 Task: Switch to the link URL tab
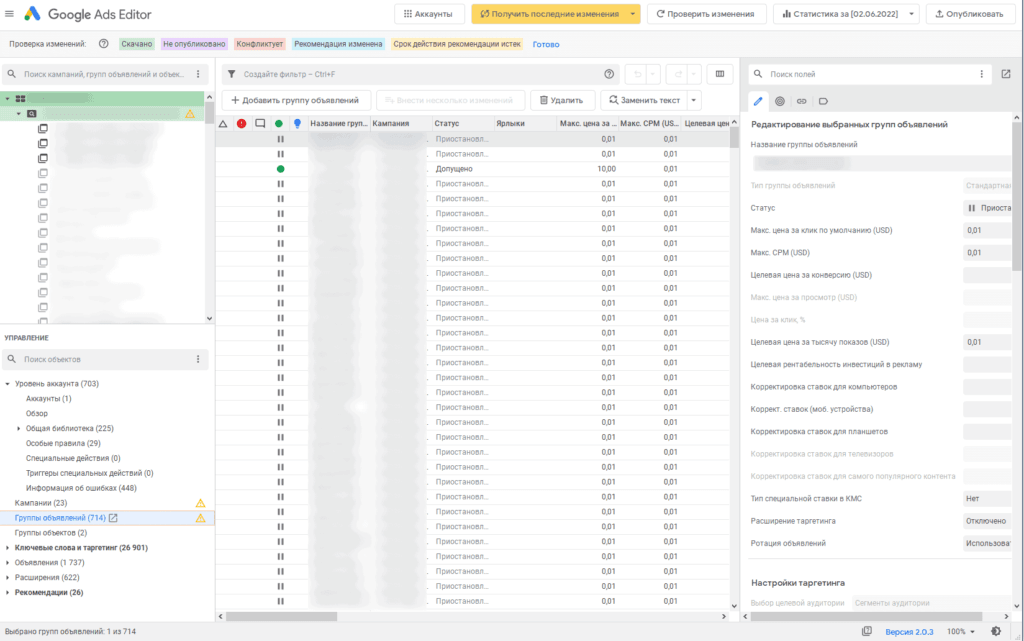[801, 101]
